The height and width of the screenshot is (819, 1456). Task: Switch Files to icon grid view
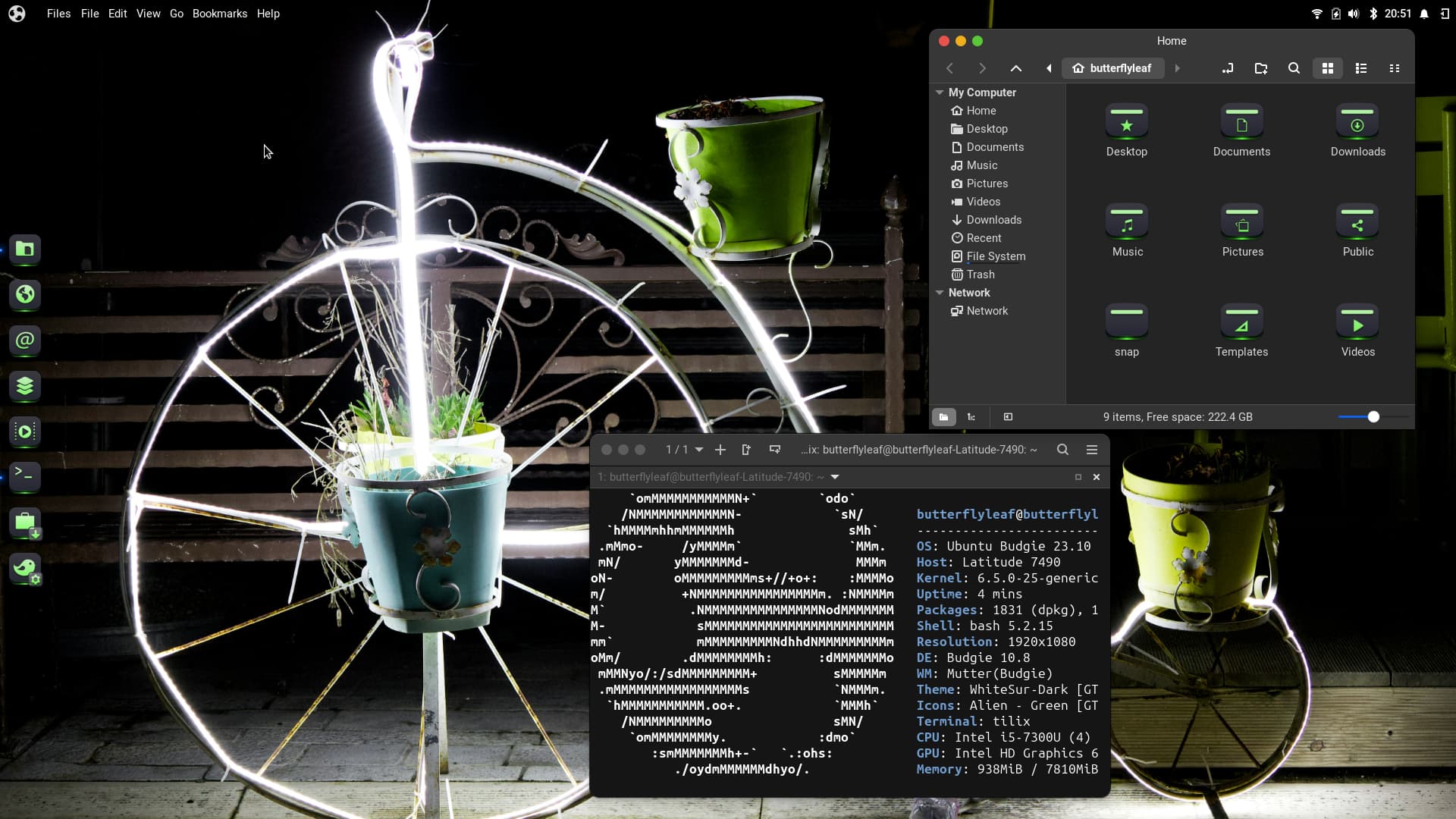point(1328,68)
